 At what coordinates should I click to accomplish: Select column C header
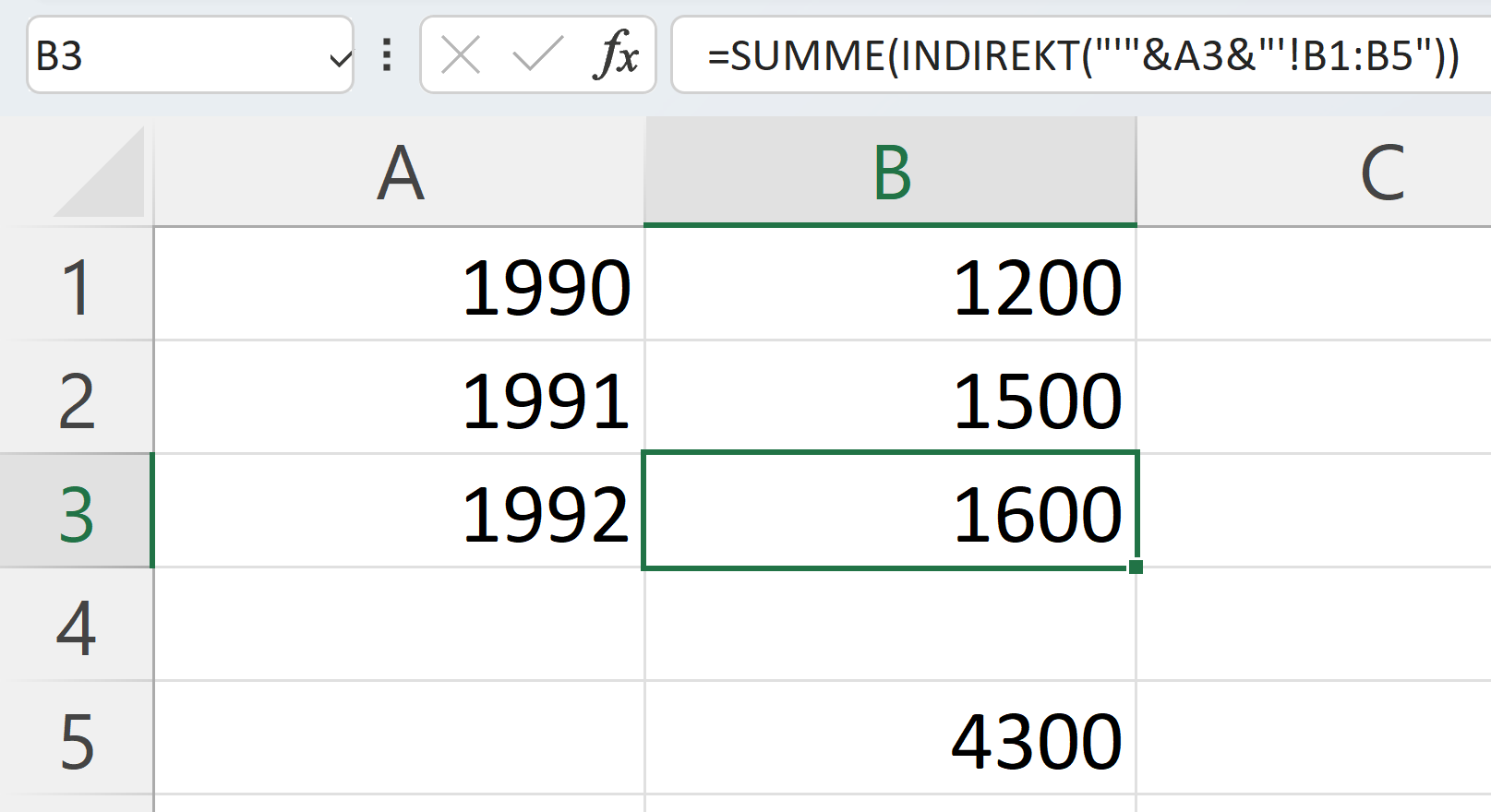[1314, 173]
